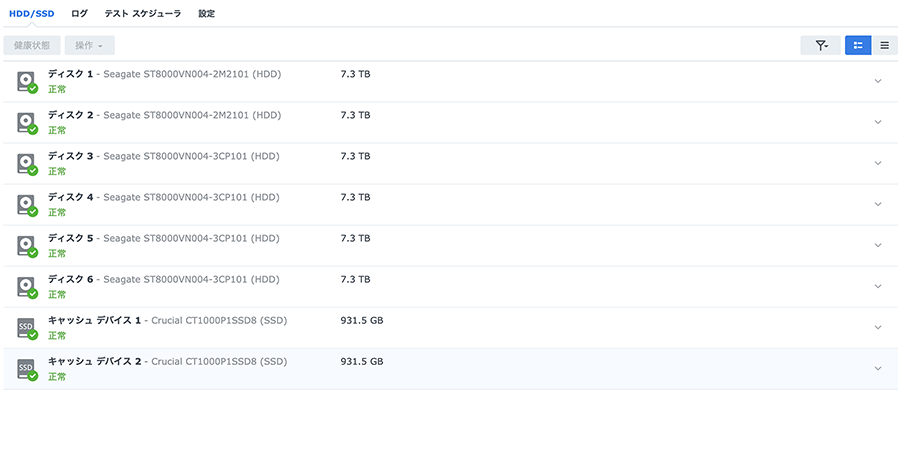Switch to the compact list view
900x451 pixels.
884,46
